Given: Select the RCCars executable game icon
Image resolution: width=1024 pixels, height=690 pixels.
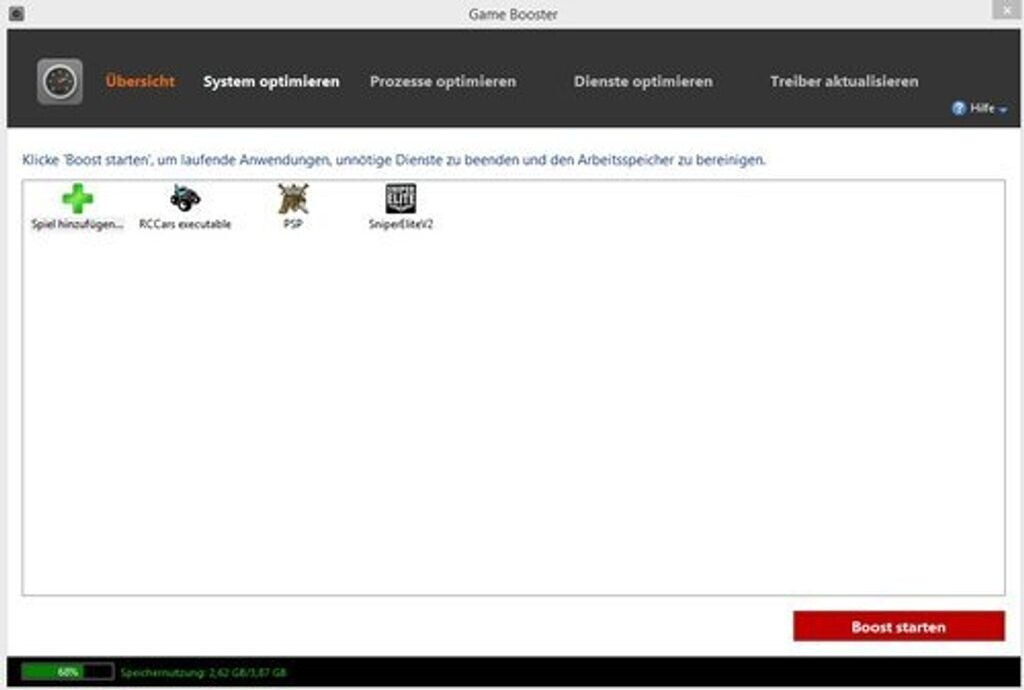Looking at the screenshot, I should point(185,198).
